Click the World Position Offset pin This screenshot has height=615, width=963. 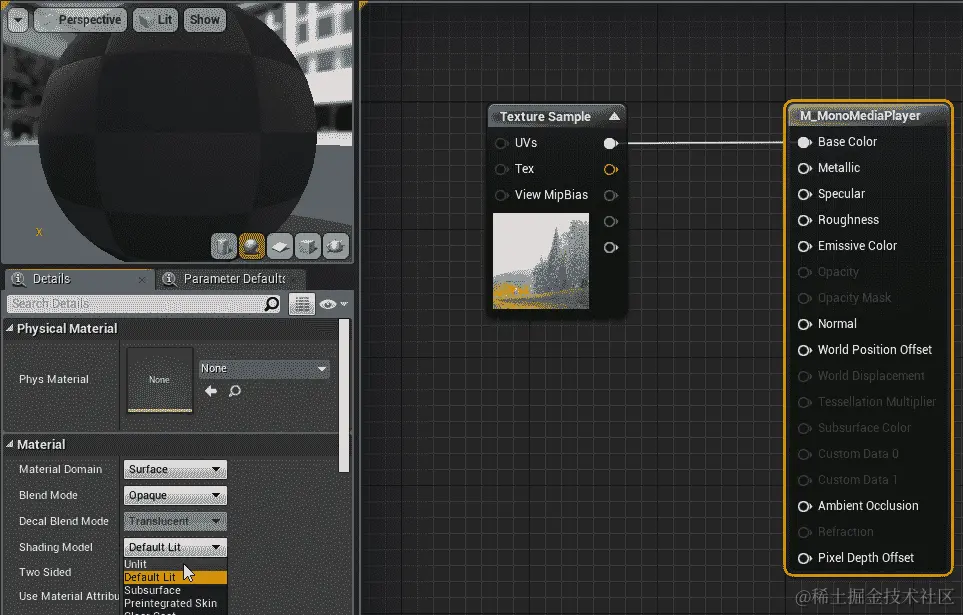click(x=805, y=350)
